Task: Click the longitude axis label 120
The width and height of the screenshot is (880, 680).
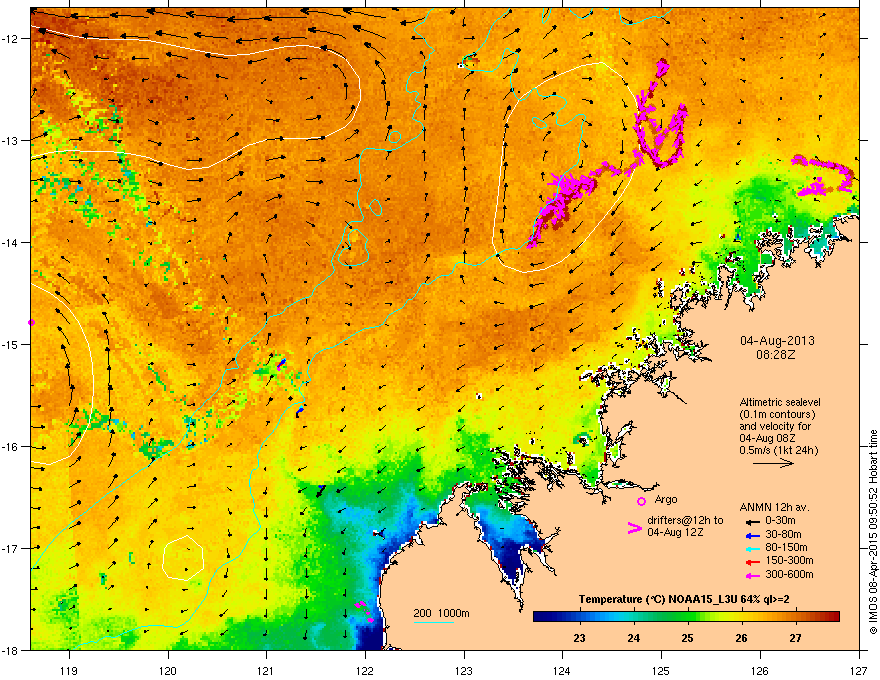Action: pos(168,670)
